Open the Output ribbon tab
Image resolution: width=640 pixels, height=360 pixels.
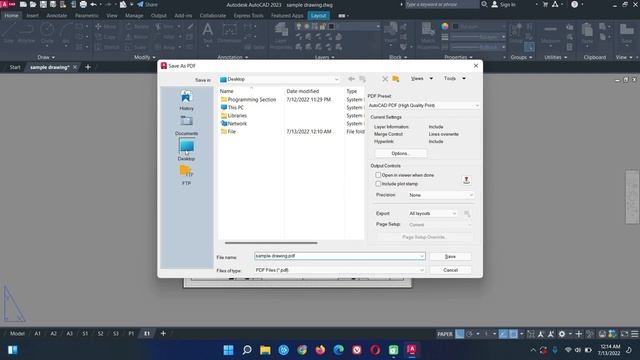158,16
